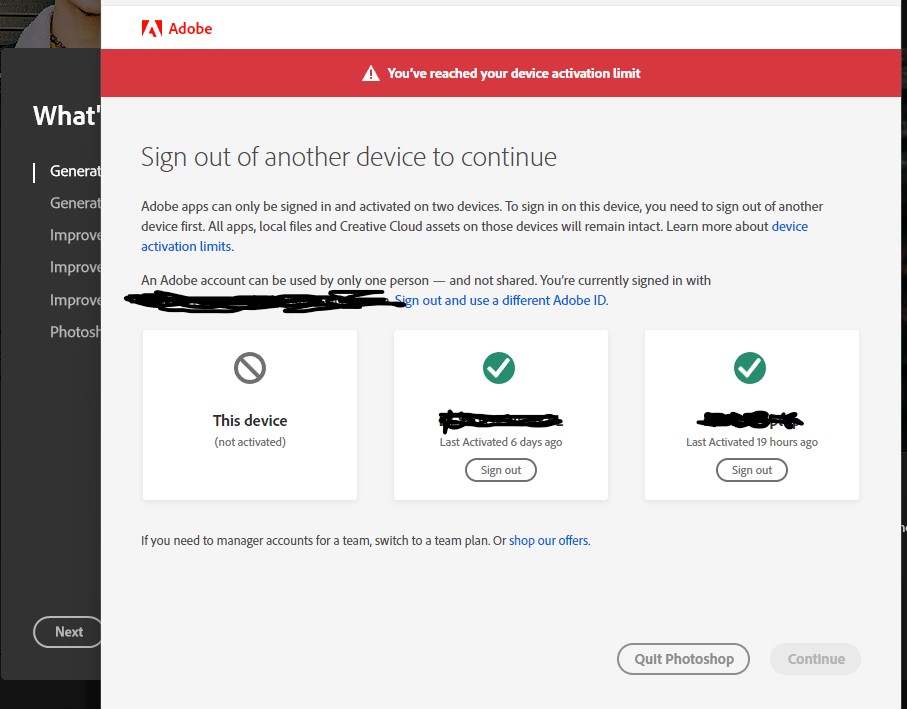Click the Adobe logo icon
The image size is (907, 709).
pos(153,28)
